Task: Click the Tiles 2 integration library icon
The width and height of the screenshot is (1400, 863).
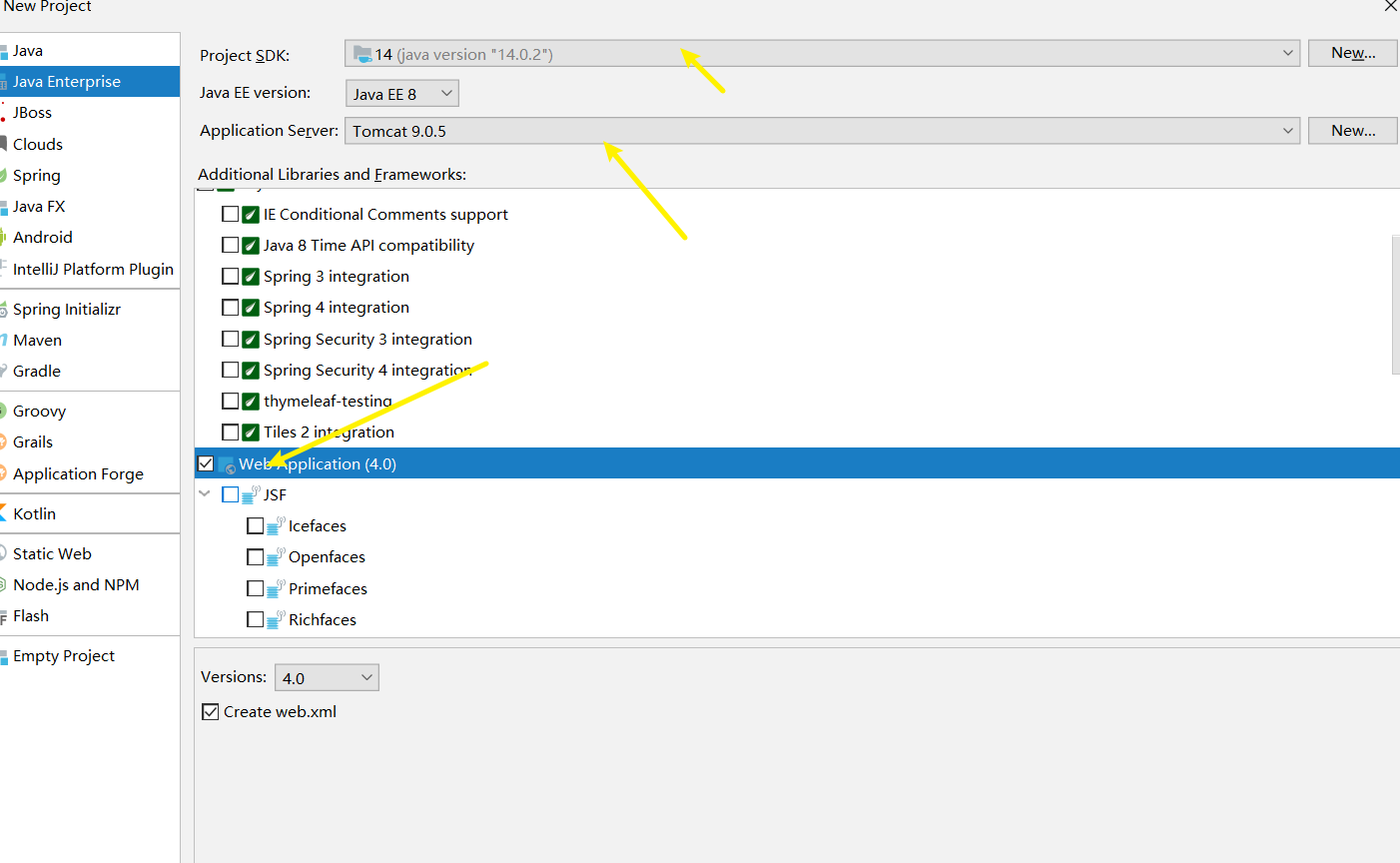Action: (x=251, y=431)
